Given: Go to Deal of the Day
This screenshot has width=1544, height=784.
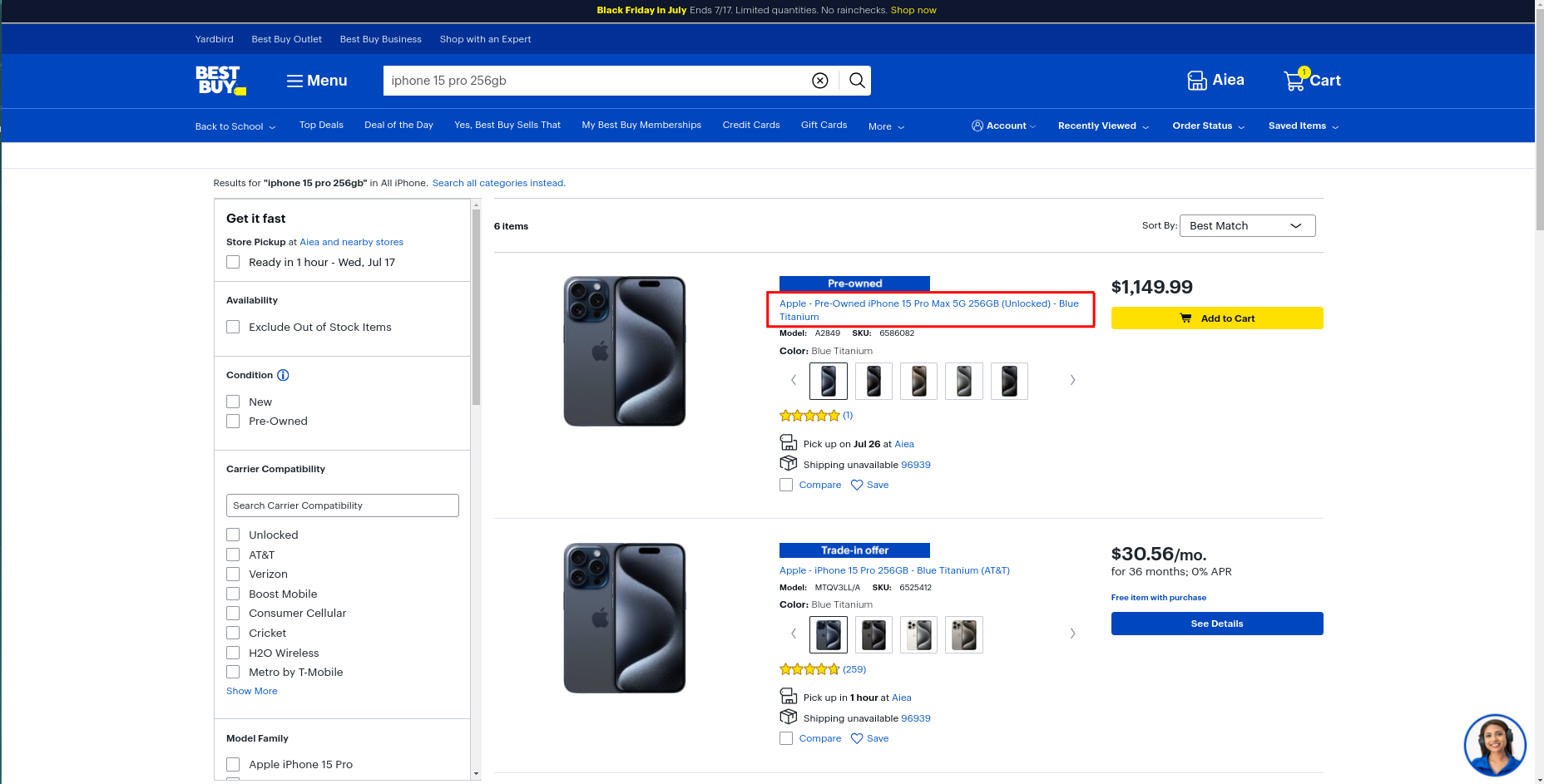Looking at the screenshot, I should coord(398,125).
